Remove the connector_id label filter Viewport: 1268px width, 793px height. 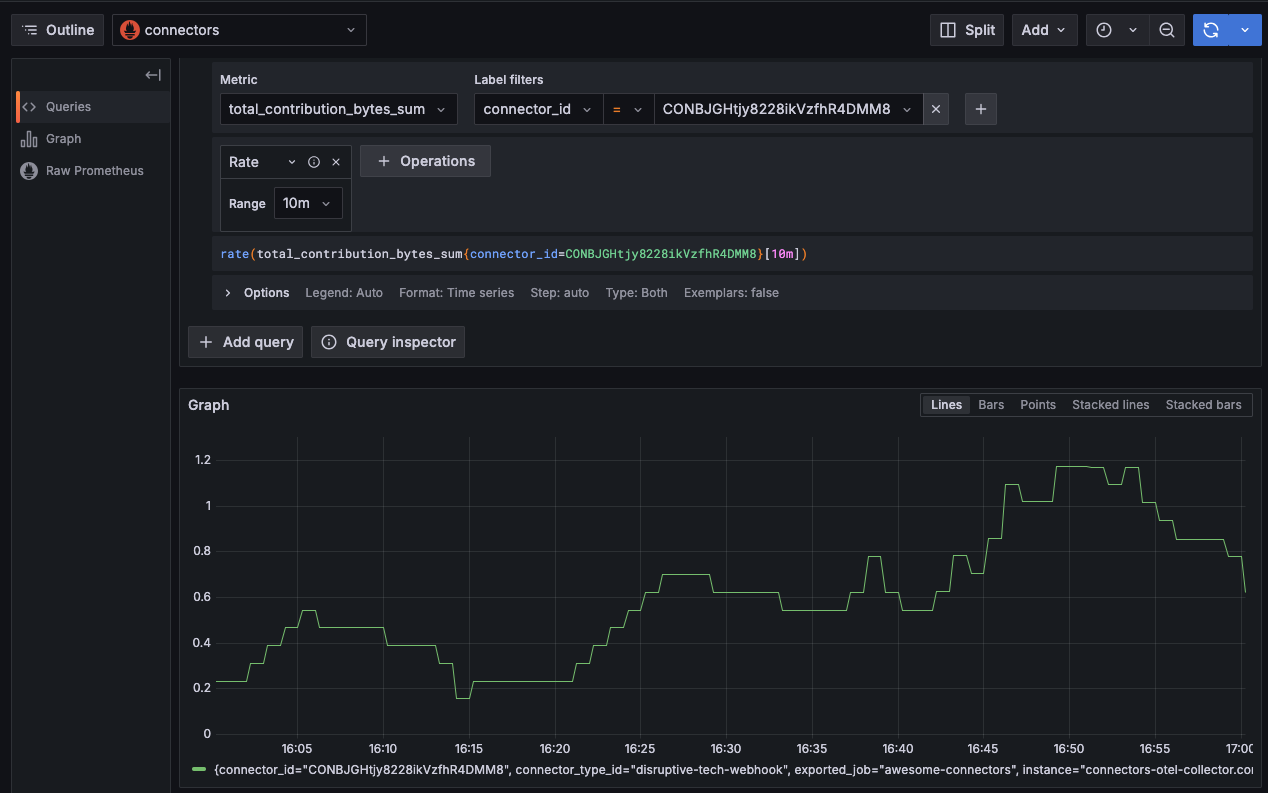pyautogui.click(x=935, y=109)
